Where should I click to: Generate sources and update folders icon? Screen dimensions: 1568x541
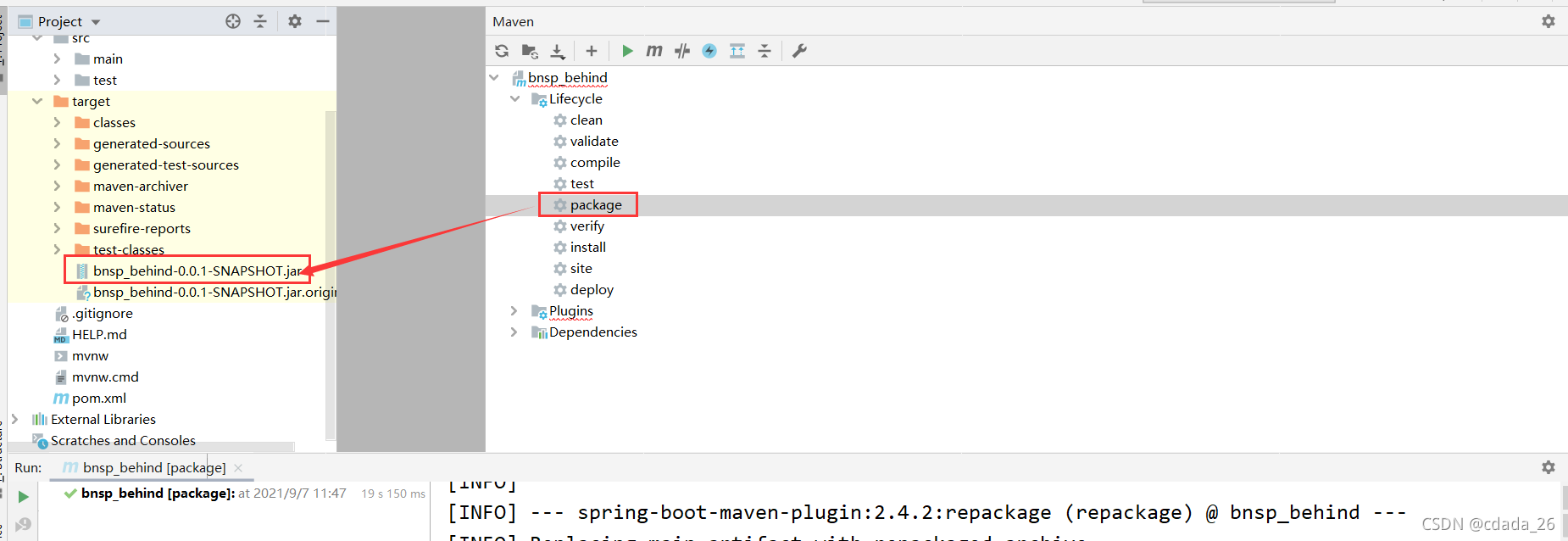[x=530, y=51]
